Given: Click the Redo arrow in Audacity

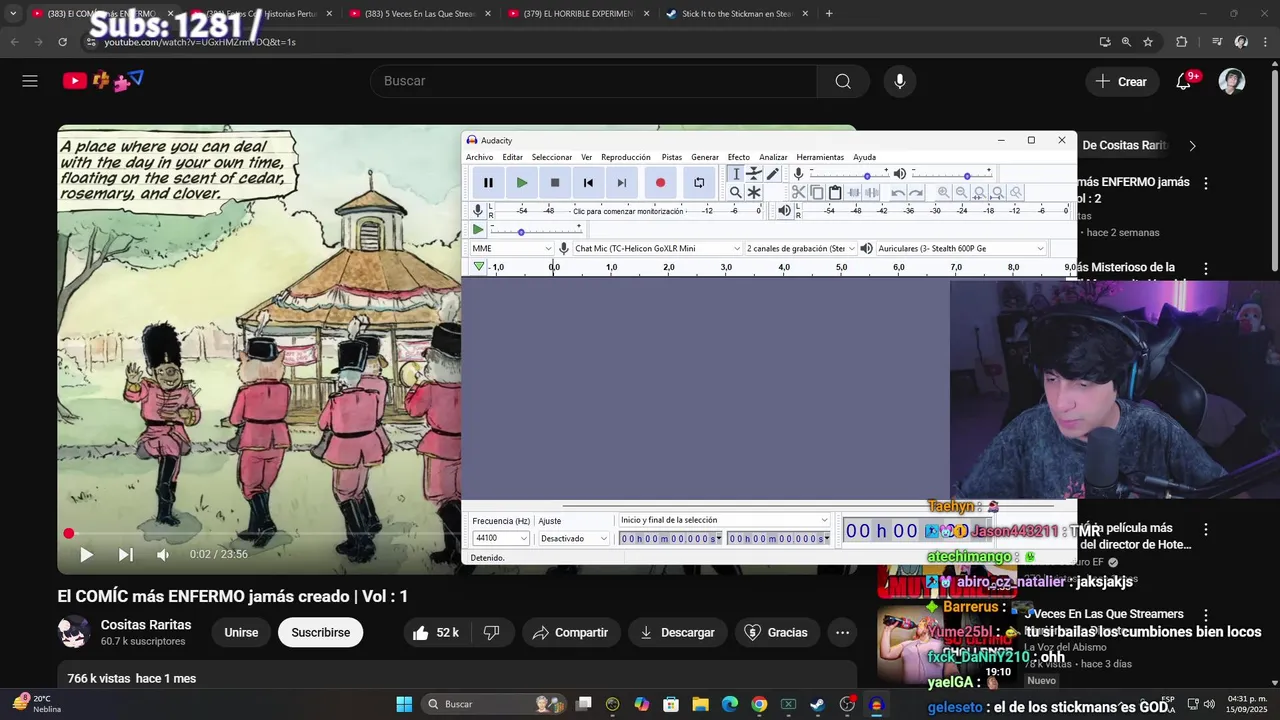Looking at the screenshot, I should pyautogui.click(x=915, y=192).
